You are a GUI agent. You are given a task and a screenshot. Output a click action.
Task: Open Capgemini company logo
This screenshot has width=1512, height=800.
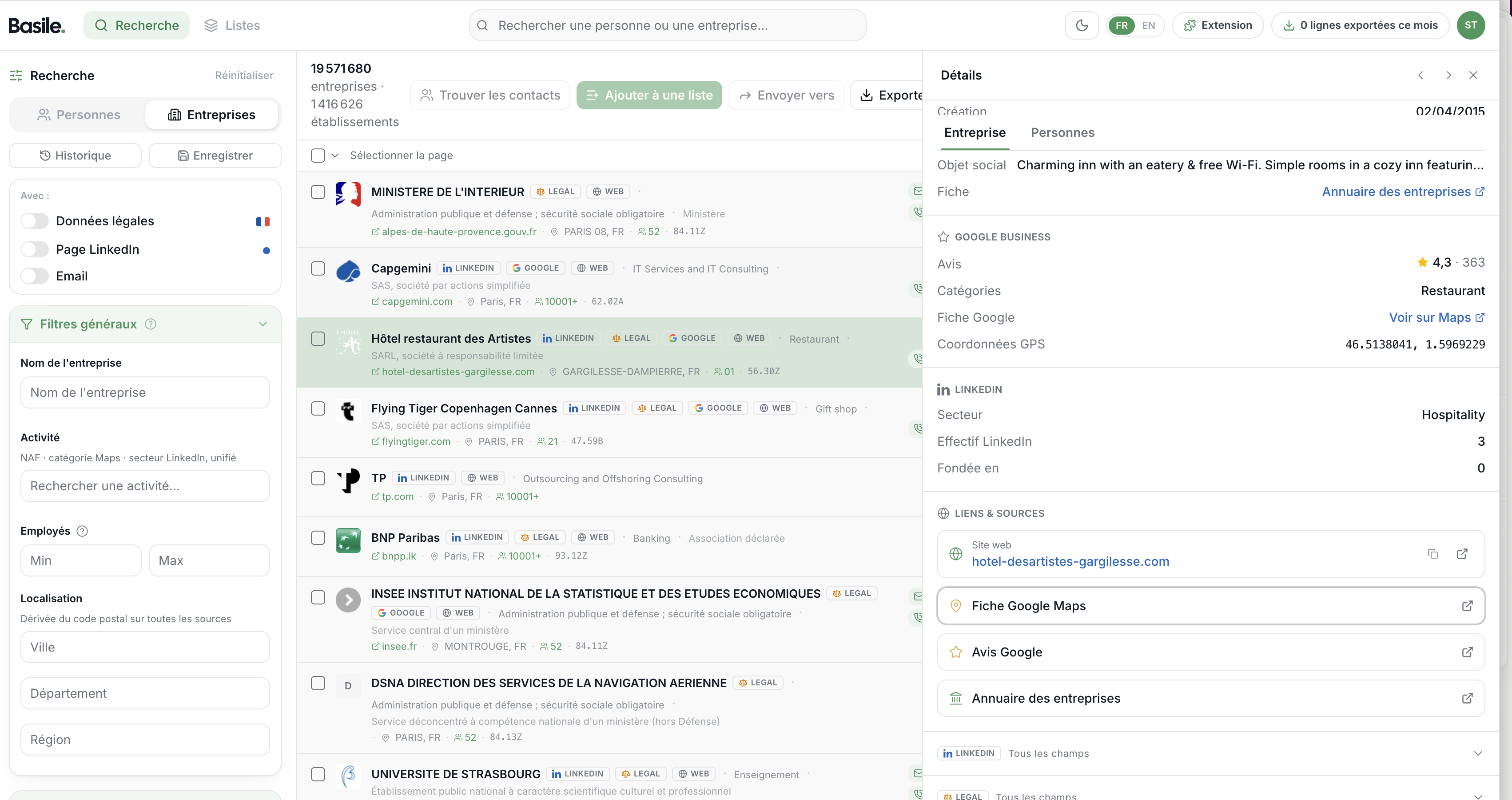click(348, 271)
